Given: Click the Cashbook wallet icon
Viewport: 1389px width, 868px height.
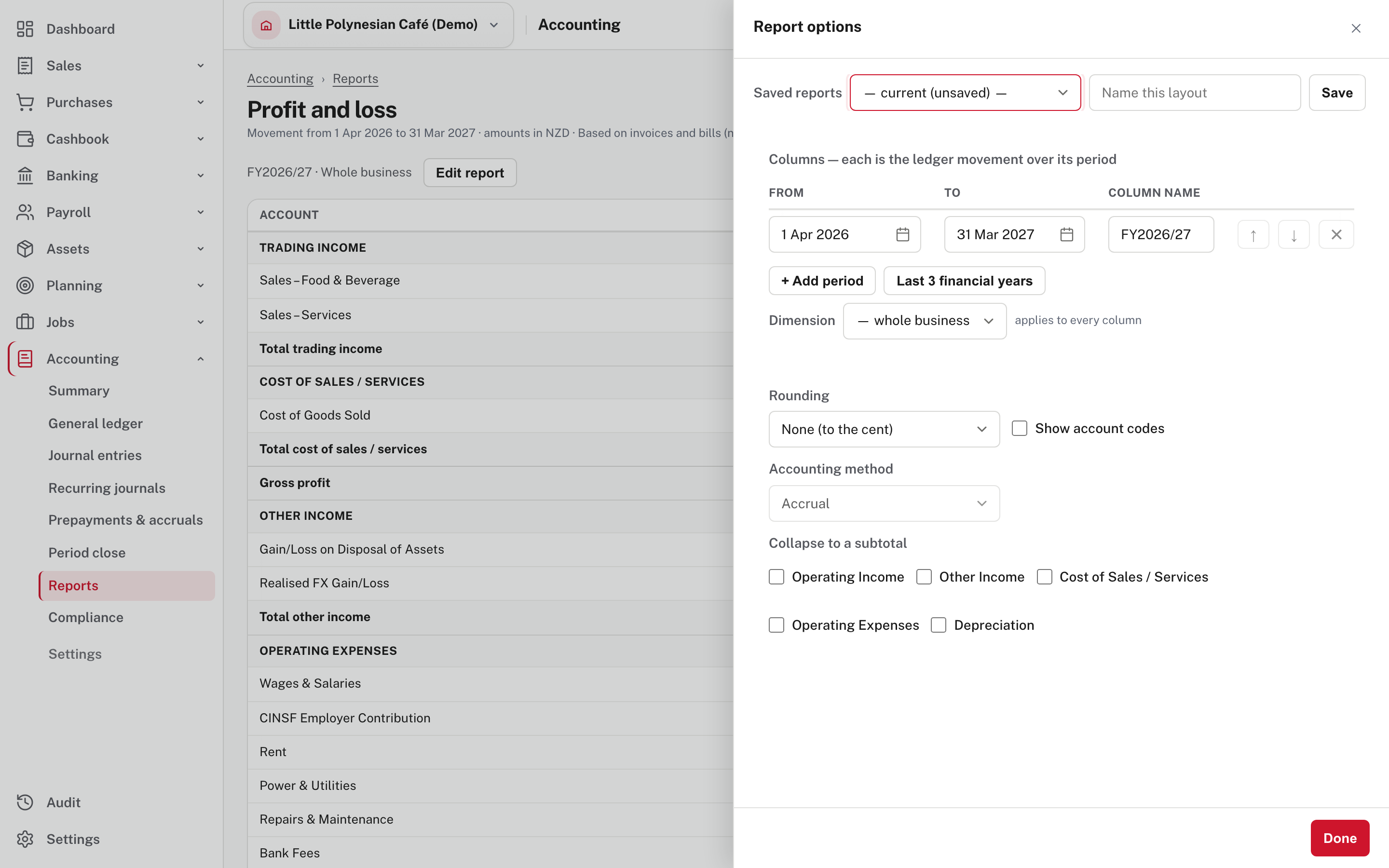Looking at the screenshot, I should click(x=25, y=139).
